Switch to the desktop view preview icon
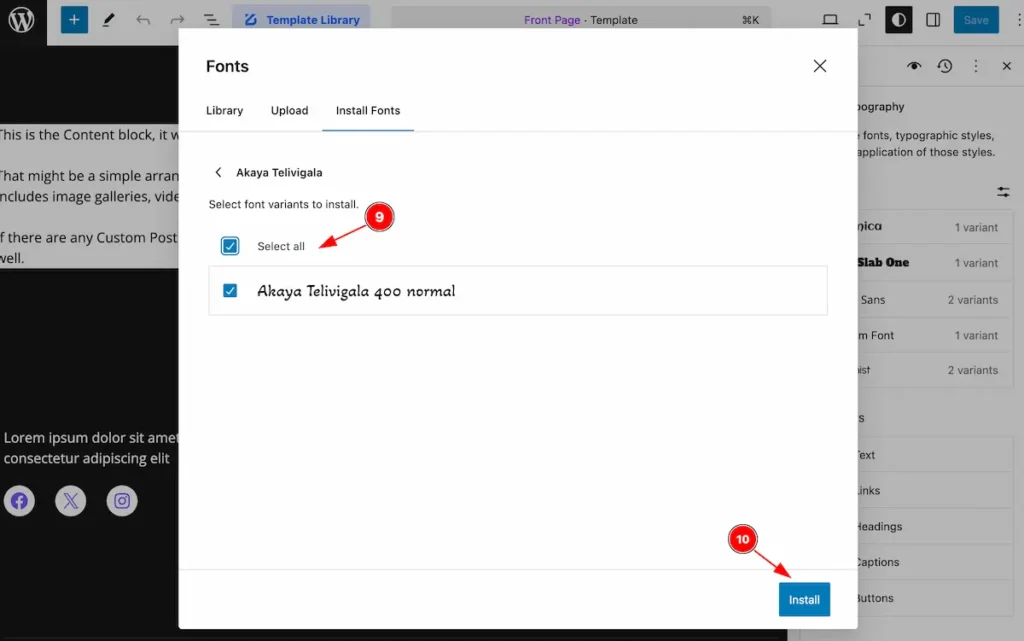1024x641 pixels. [x=830, y=20]
